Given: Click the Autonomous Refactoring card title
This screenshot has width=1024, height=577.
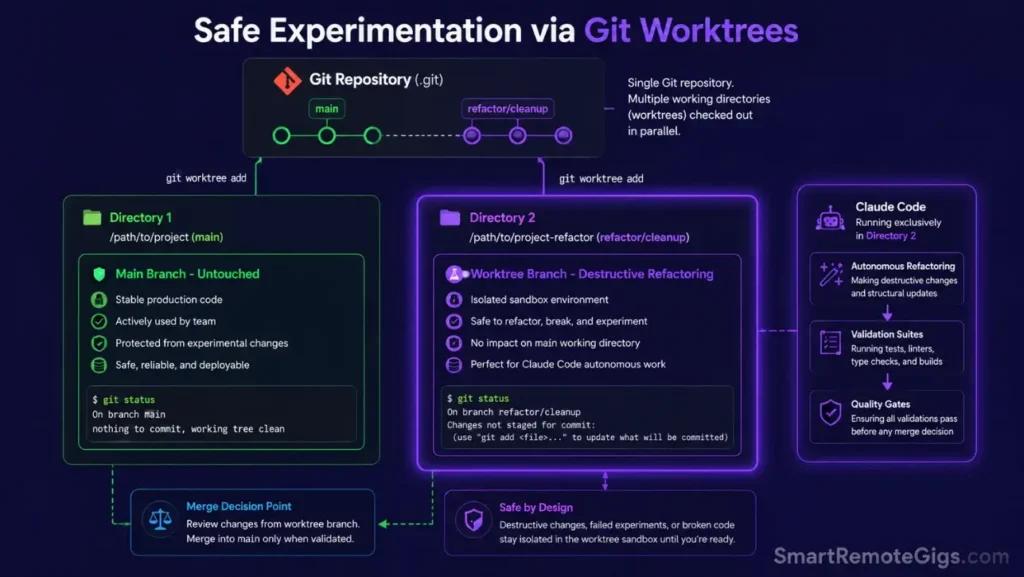Looking at the screenshot, I should click(x=903, y=266).
